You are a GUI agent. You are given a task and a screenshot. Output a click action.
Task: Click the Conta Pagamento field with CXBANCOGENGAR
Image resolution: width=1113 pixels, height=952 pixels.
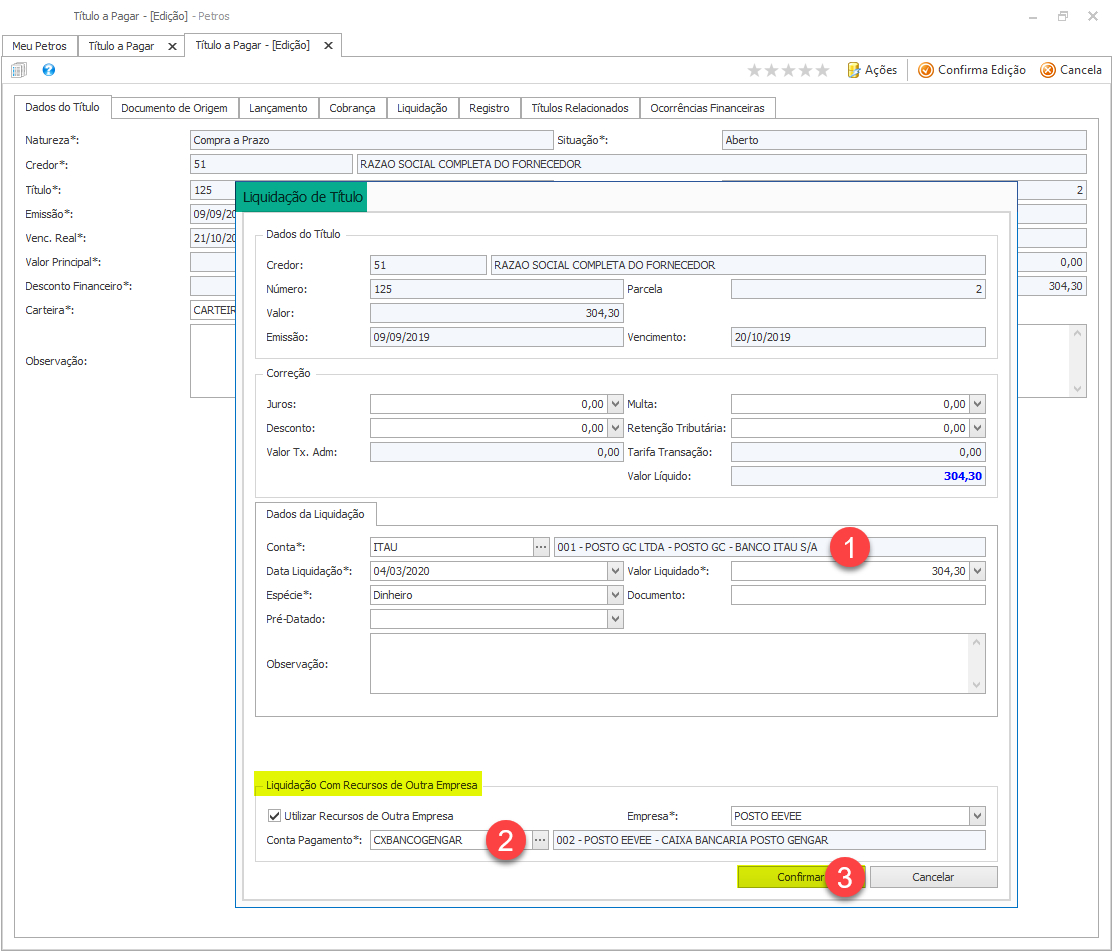[x=451, y=840]
